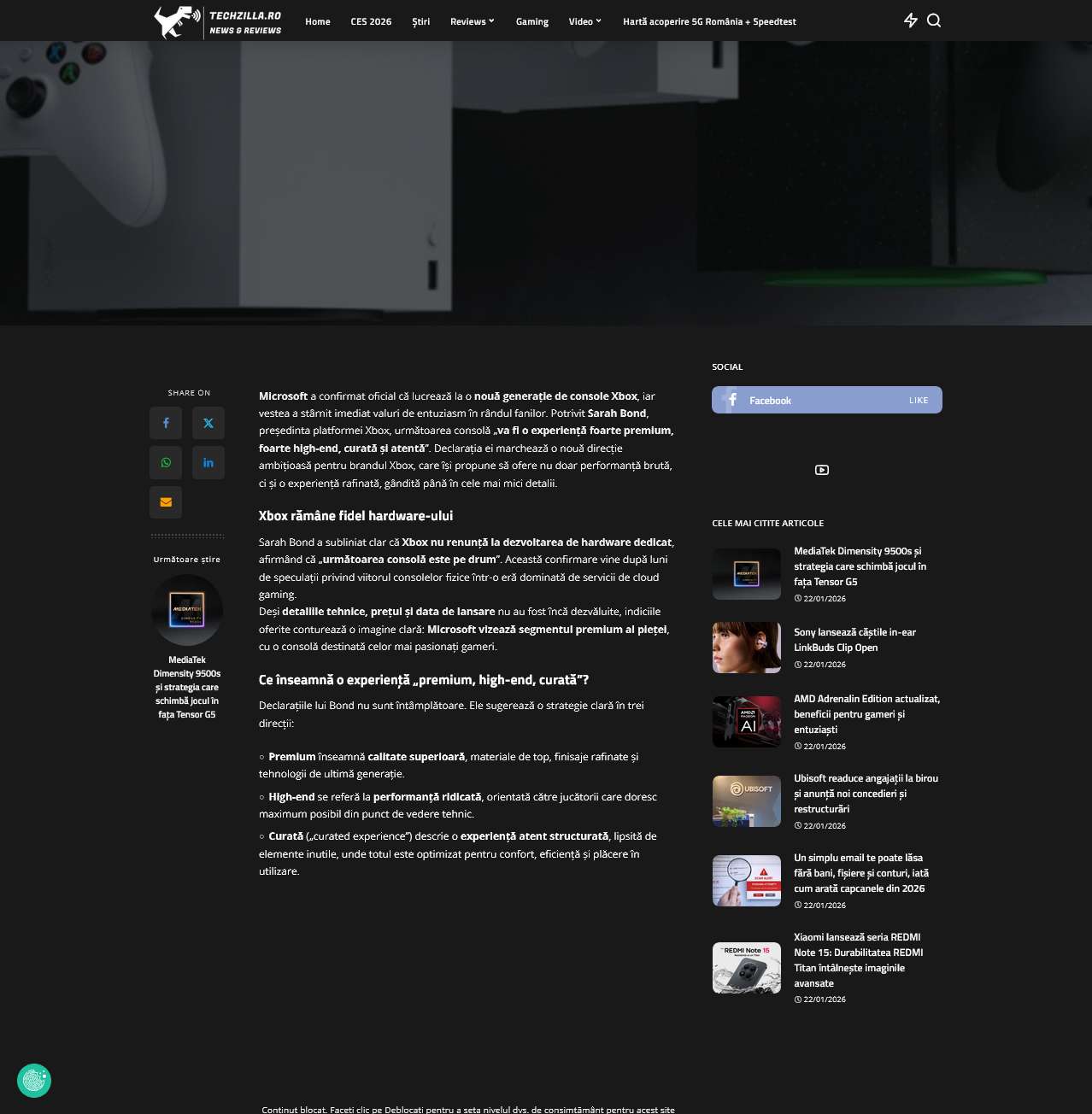1092x1114 pixels.
Task: Expand the Video dropdown menu
Action: 584,21
